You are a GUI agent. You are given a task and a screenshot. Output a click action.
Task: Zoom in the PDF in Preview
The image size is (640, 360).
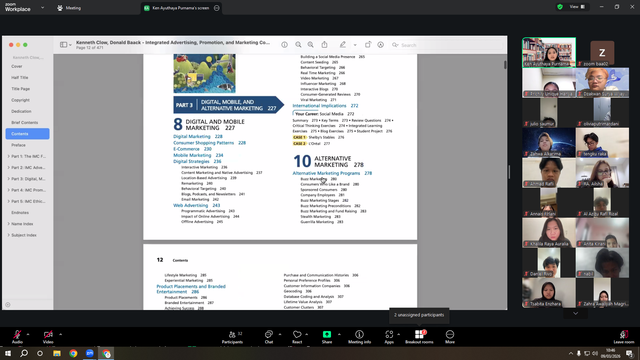pyautogui.click(x=311, y=45)
